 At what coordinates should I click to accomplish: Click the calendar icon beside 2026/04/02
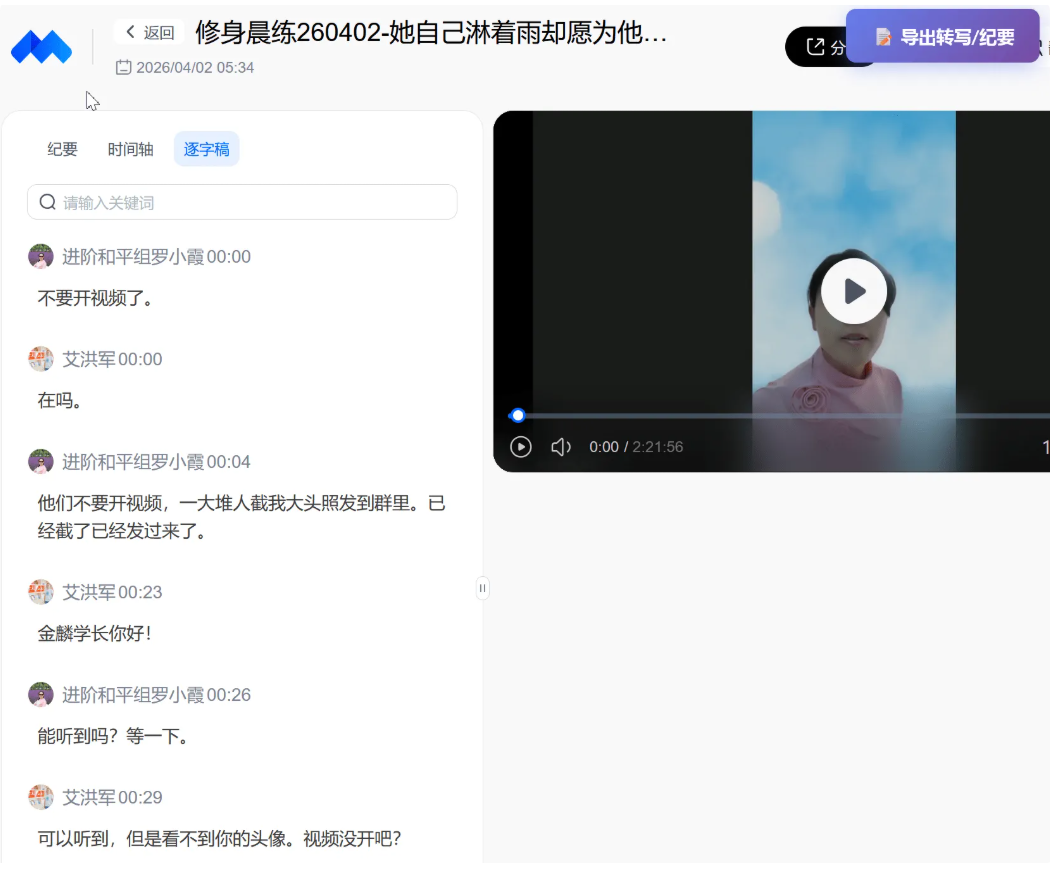tap(123, 68)
